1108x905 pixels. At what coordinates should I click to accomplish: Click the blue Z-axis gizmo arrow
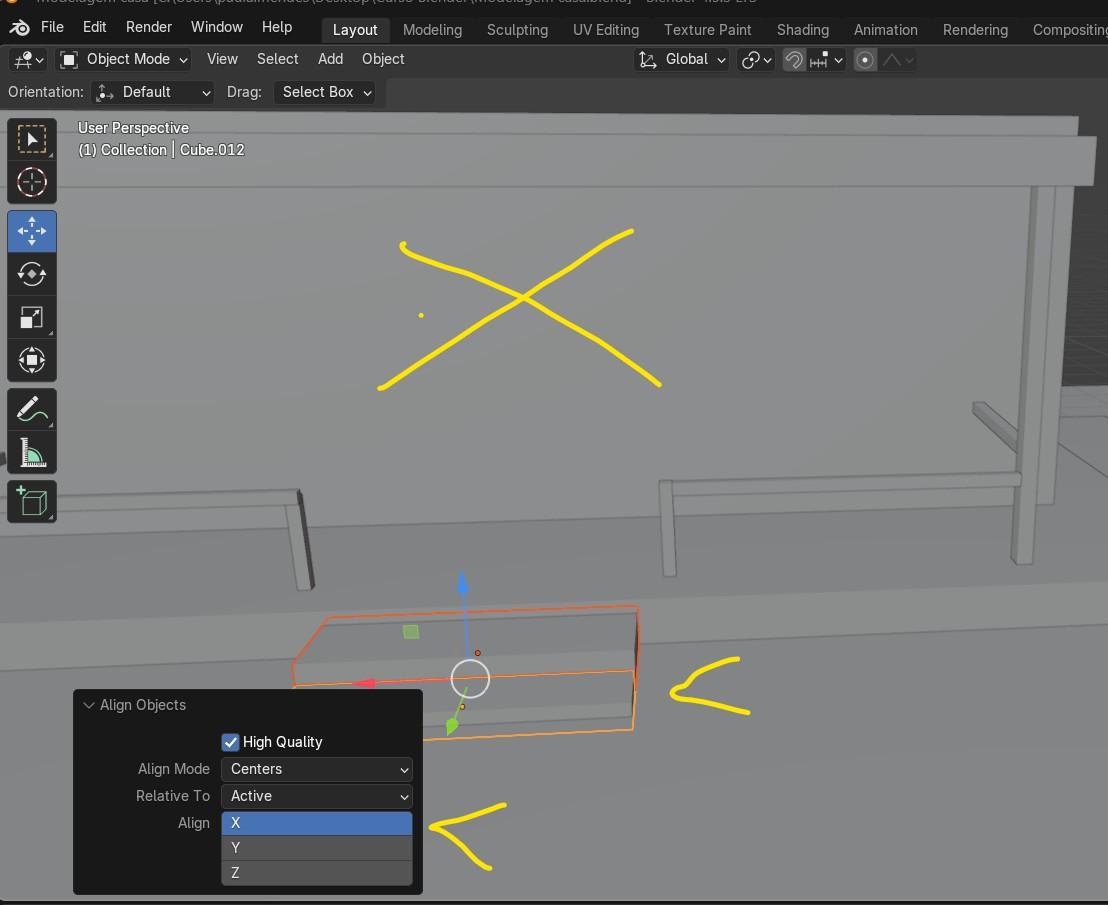tap(462, 583)
